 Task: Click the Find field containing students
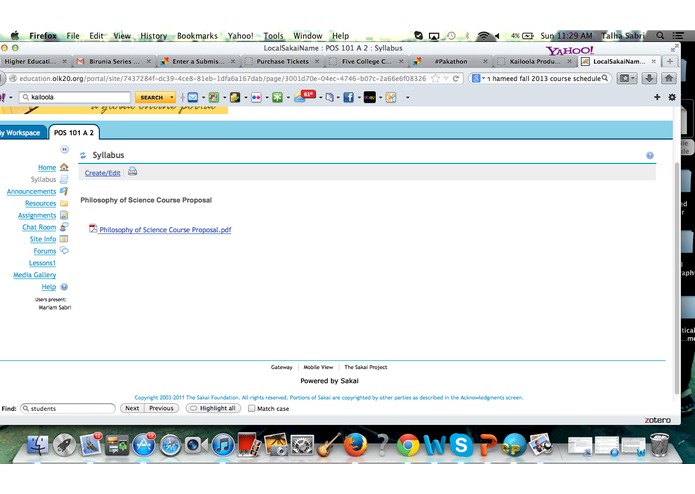pos(68,408)
